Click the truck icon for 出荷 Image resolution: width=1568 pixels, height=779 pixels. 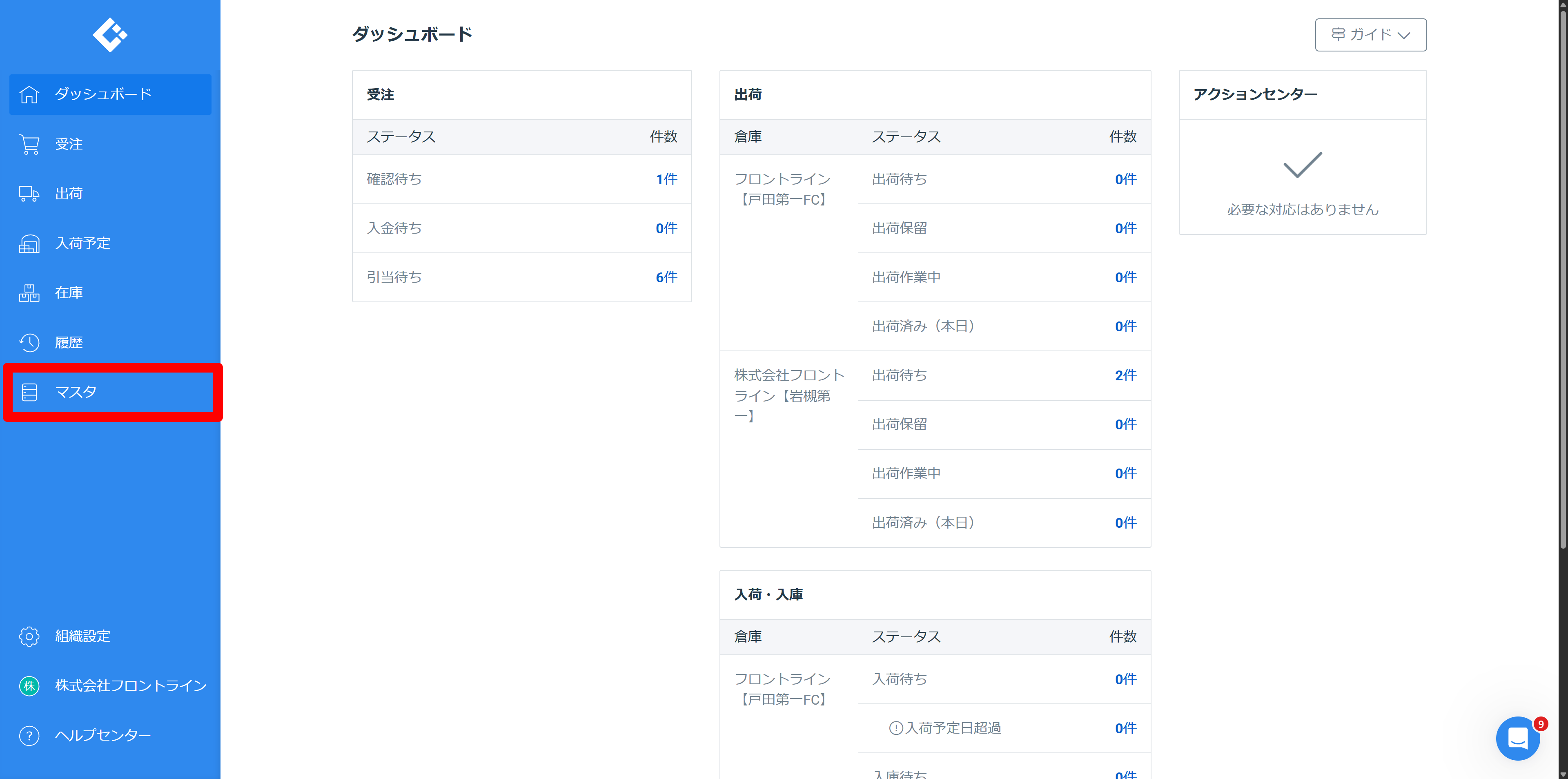tap(29, 194)
